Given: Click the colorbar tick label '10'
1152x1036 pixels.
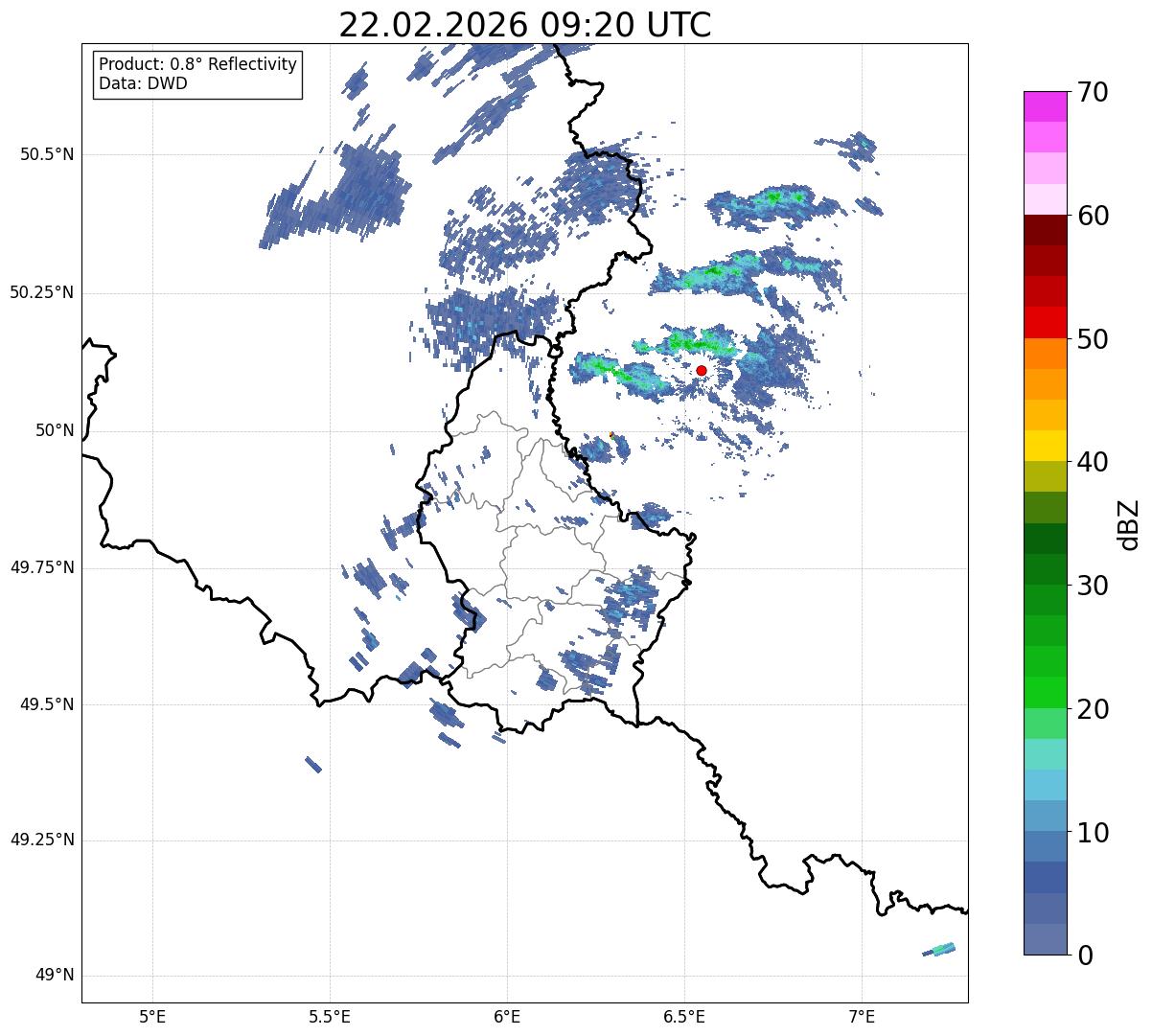Looking at the screenshot, I should click(x=1093, y=832).
